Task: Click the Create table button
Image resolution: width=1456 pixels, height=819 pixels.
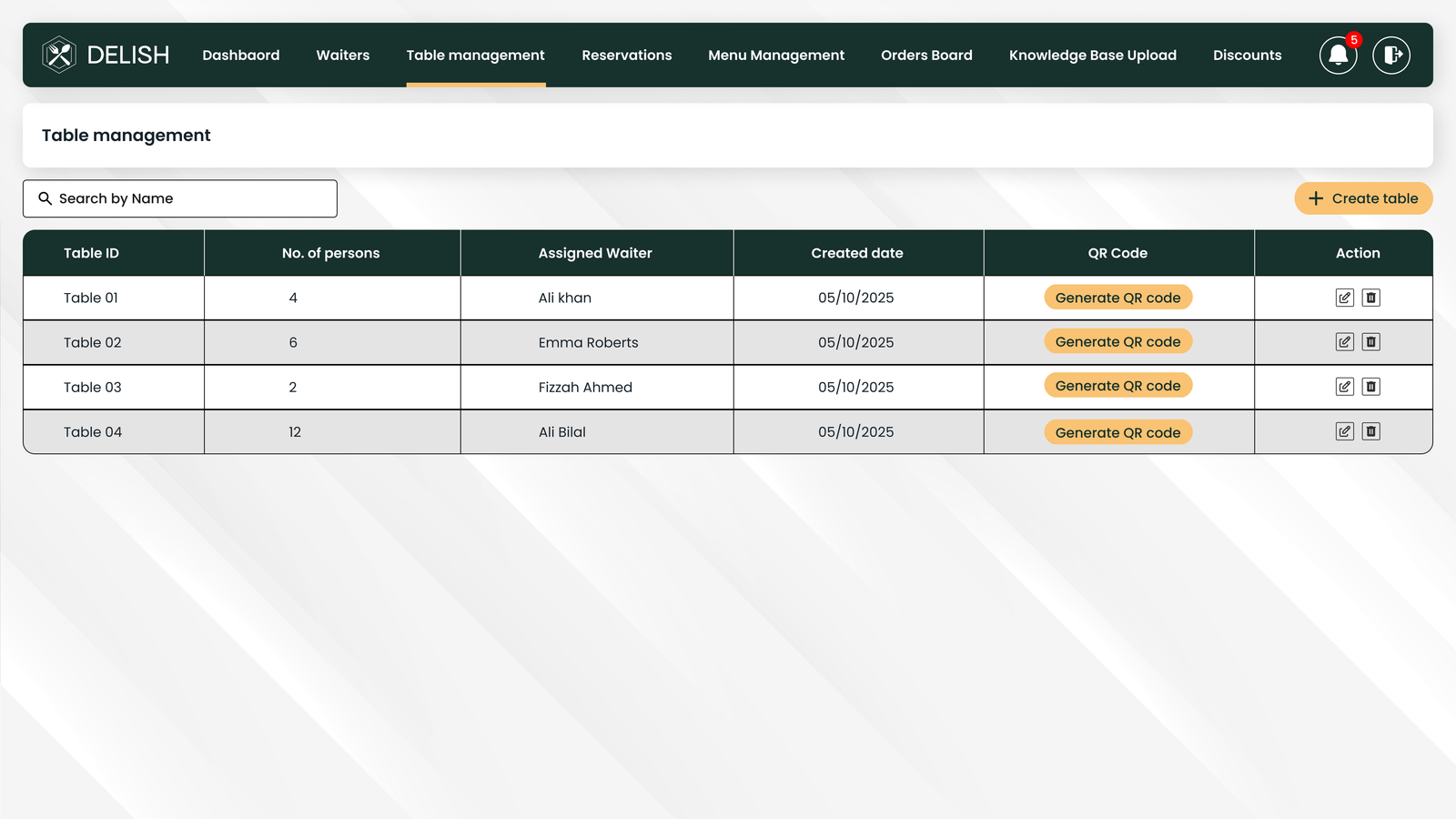Action: tap(1363, 198)
